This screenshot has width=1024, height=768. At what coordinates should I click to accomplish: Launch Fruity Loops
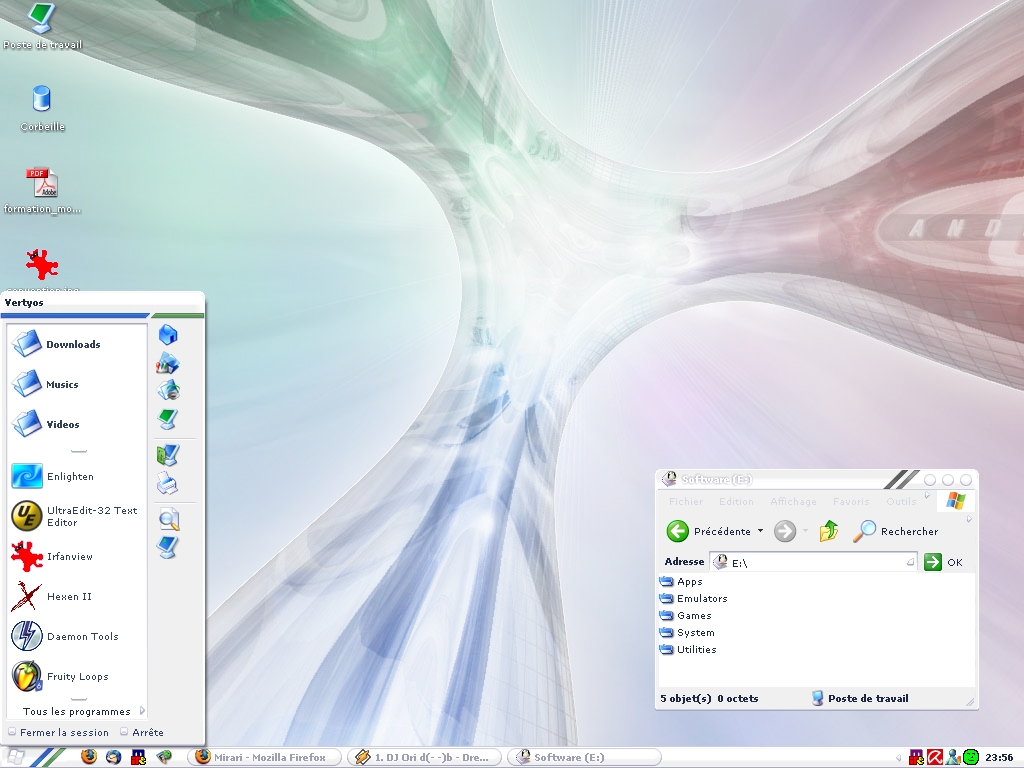pos(75,677)
